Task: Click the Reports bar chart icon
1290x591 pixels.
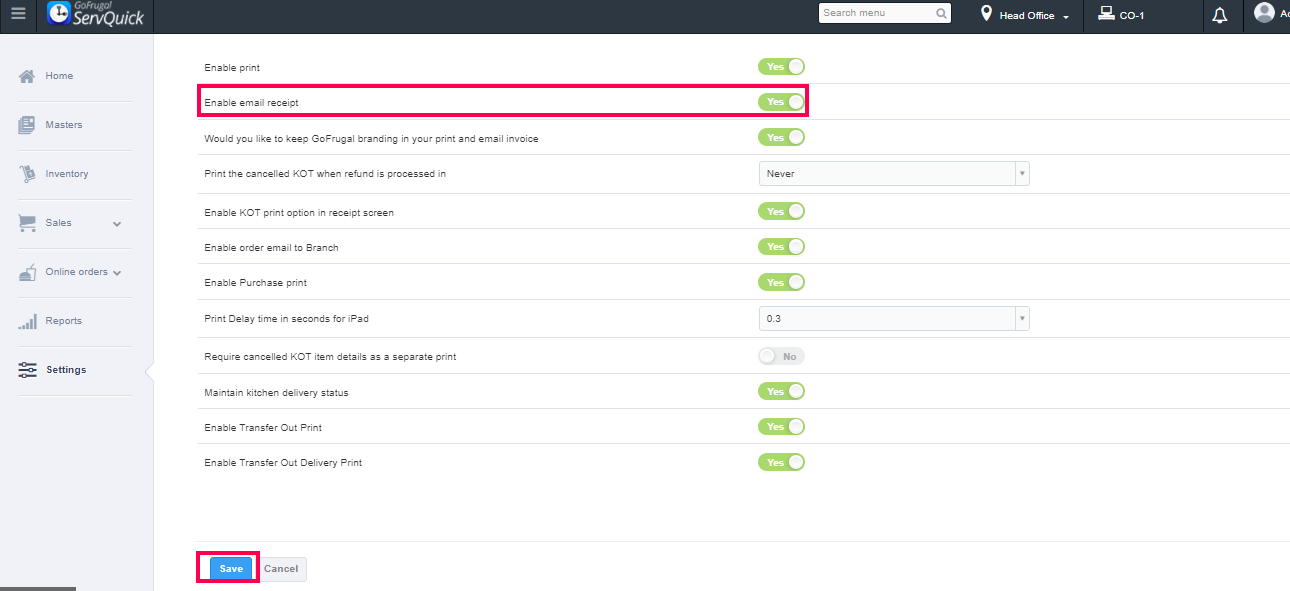Action: pos(27,321)
